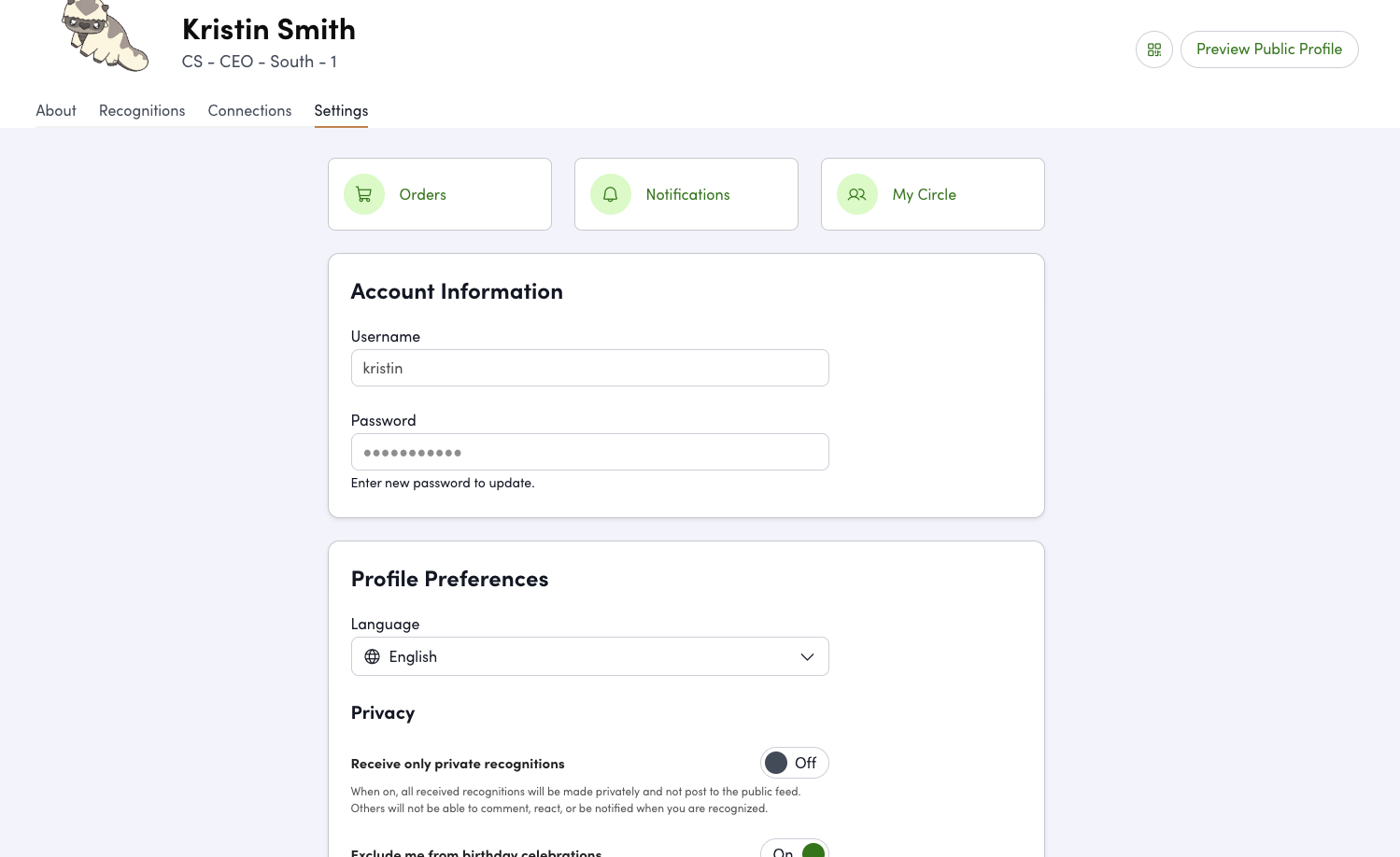Click the globe icon in Language field
Image resolution: width=1400 pixels, height=857 pixels.
point(373,656)
